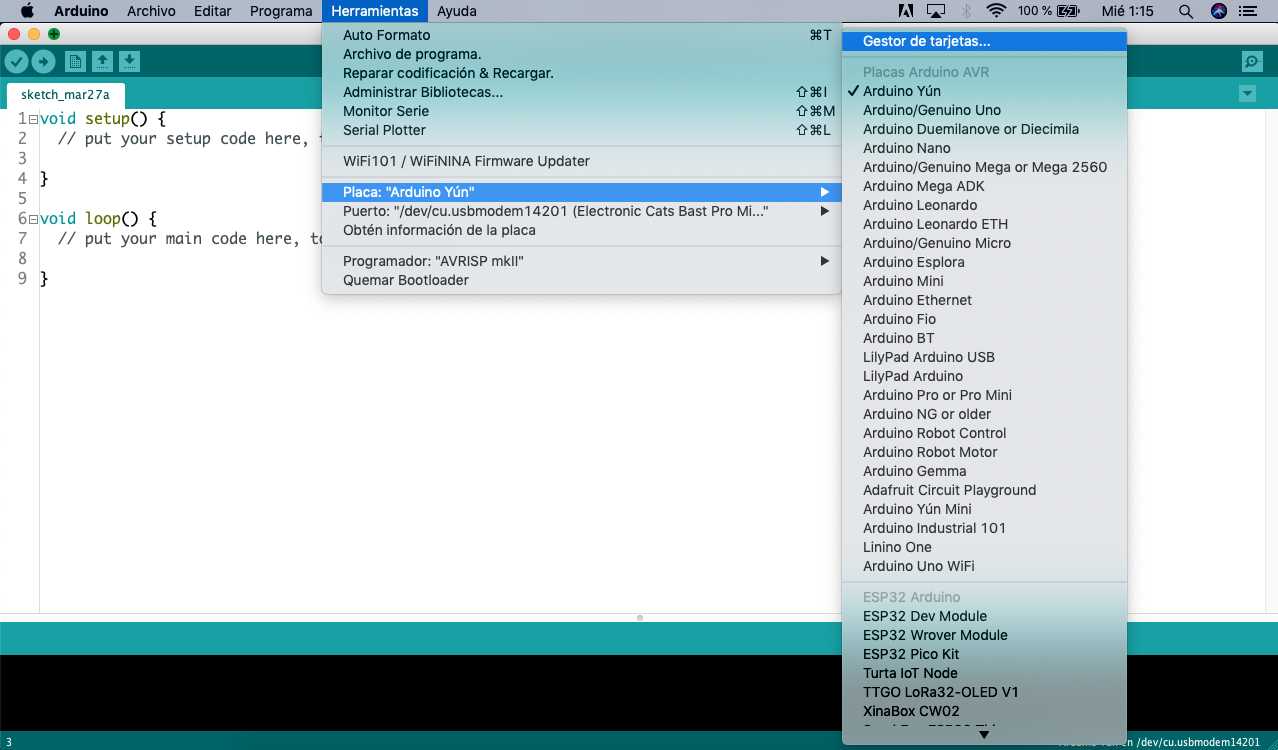
Task: Click the Open sketch up-arrow icon
Action: tap(102, 62)
